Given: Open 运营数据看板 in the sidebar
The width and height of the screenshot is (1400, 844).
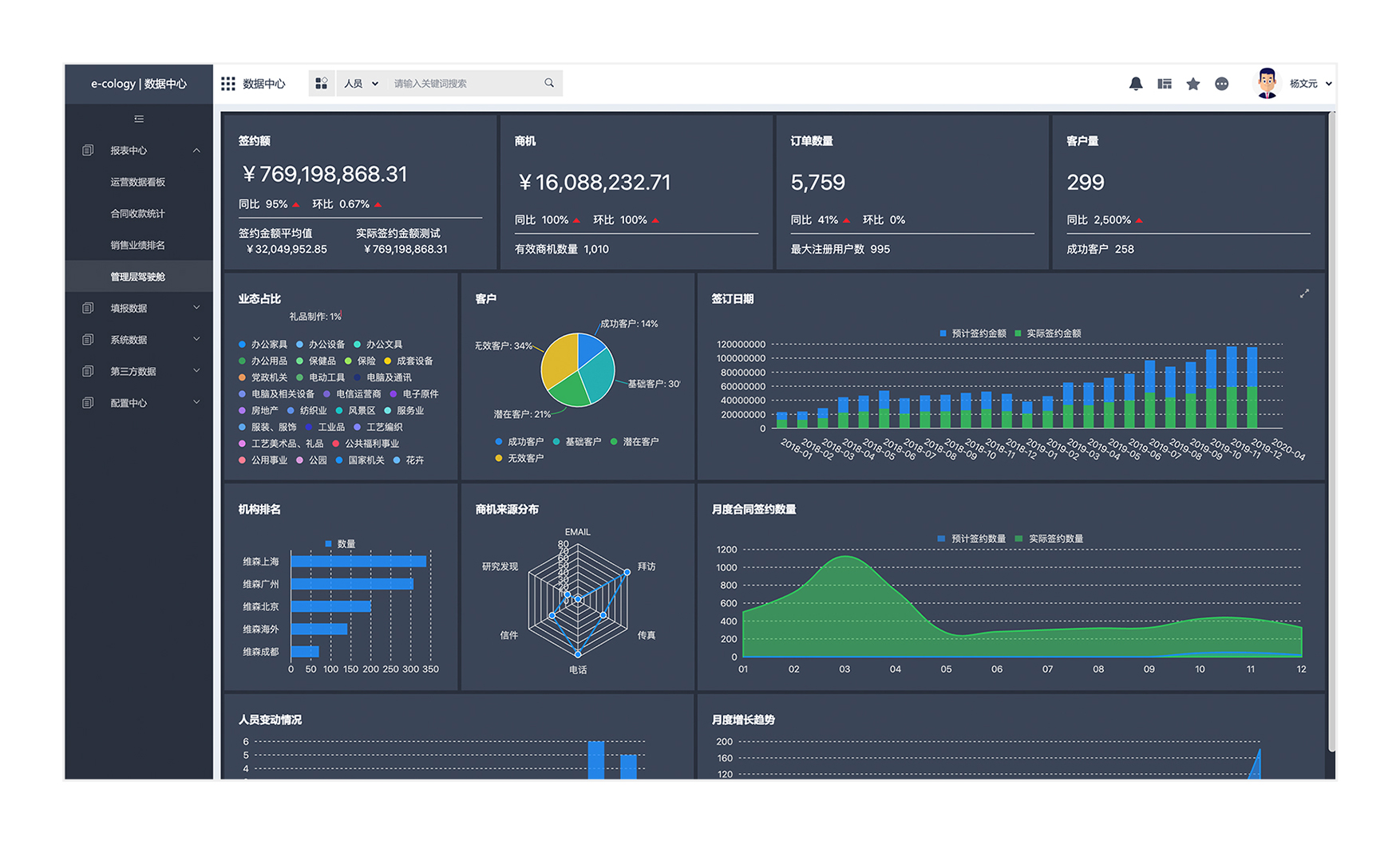Looking at the screenshot, I should tap(138, 182).
